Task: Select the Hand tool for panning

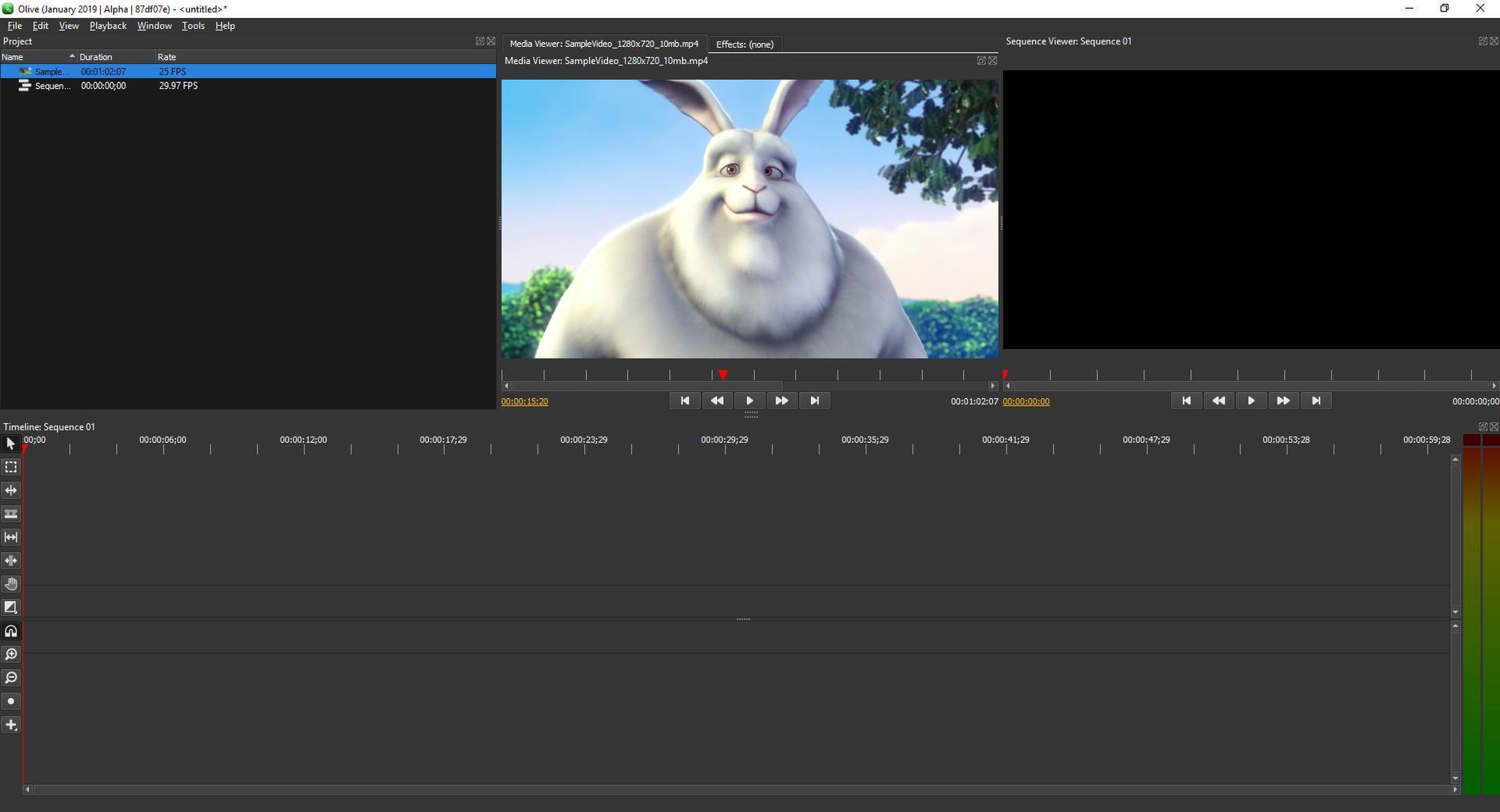Action: [x=12, y=584]
